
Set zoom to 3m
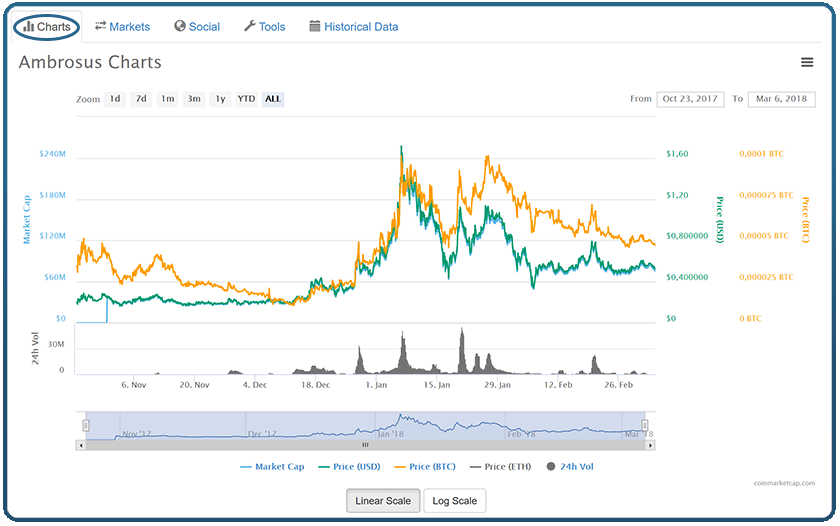tap(194, 99)
